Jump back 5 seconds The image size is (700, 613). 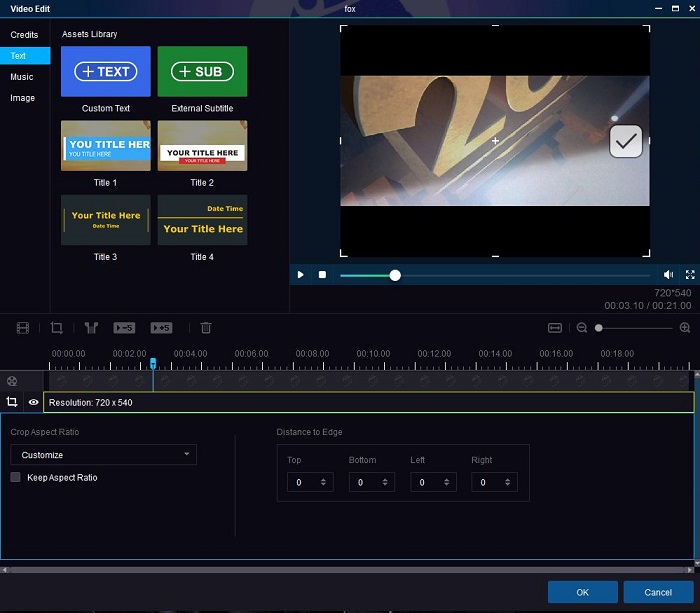tap(124, 328)
